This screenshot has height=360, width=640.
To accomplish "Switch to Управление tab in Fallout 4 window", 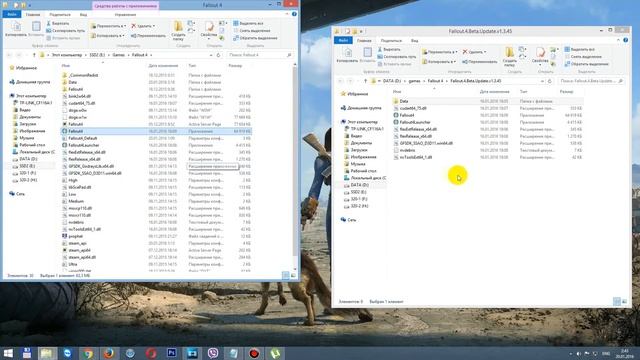I will point(125,14).
